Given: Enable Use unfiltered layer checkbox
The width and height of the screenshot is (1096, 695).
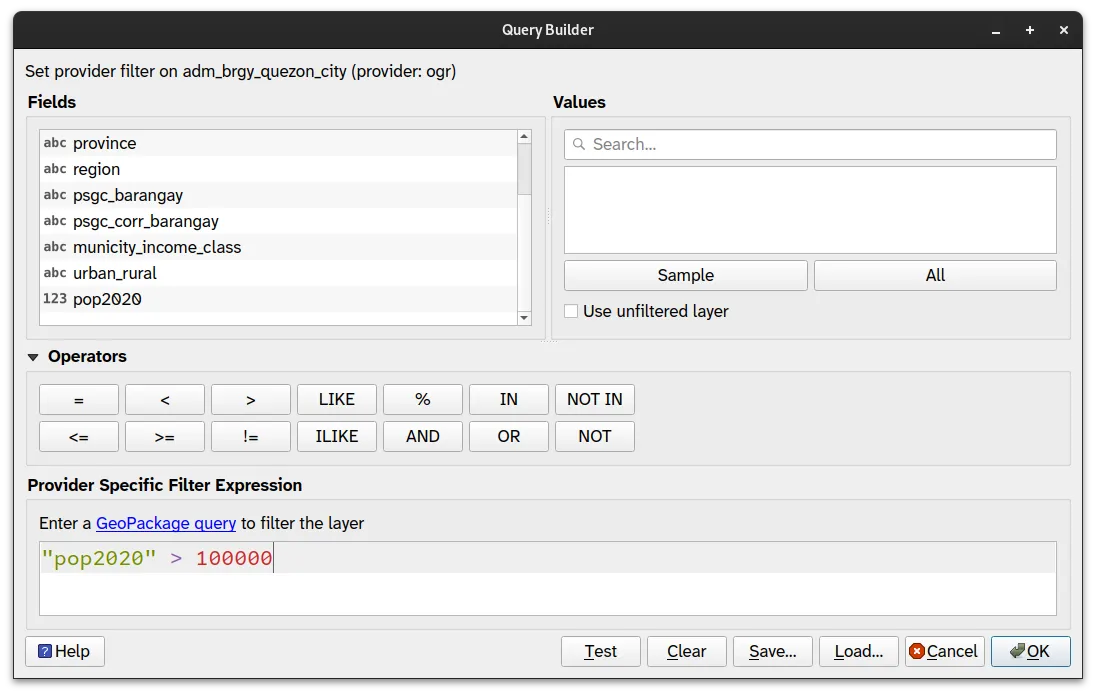Looking at the screenshot, I should (x=571, y=311).
